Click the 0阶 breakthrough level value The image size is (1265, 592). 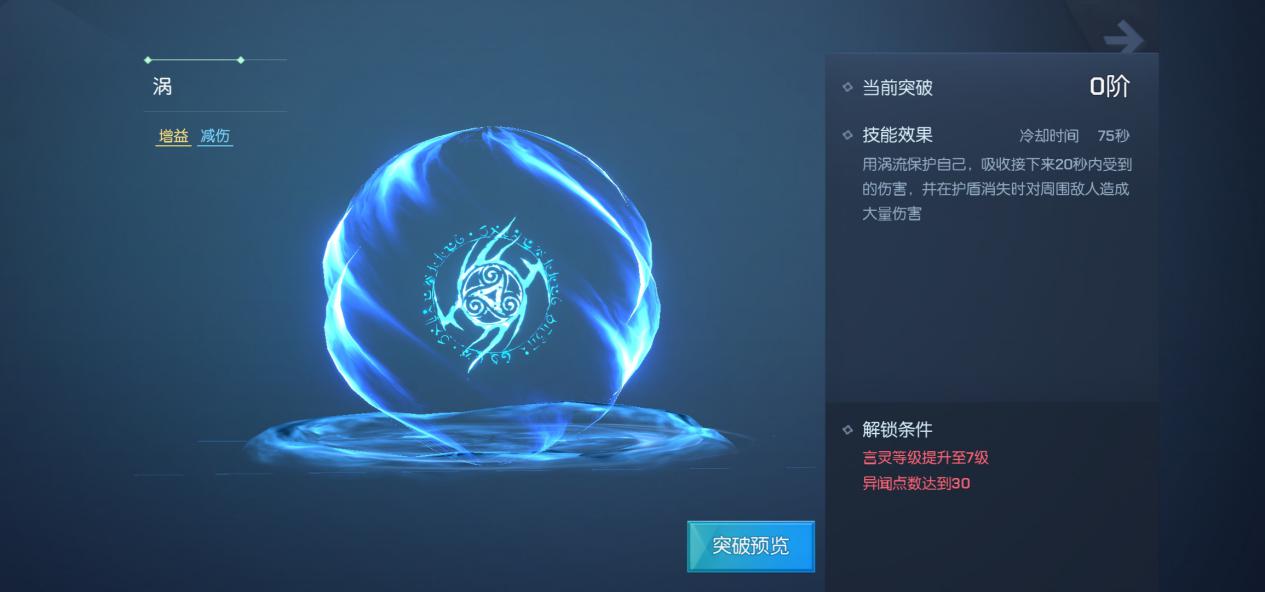[x=1110, y=87]
